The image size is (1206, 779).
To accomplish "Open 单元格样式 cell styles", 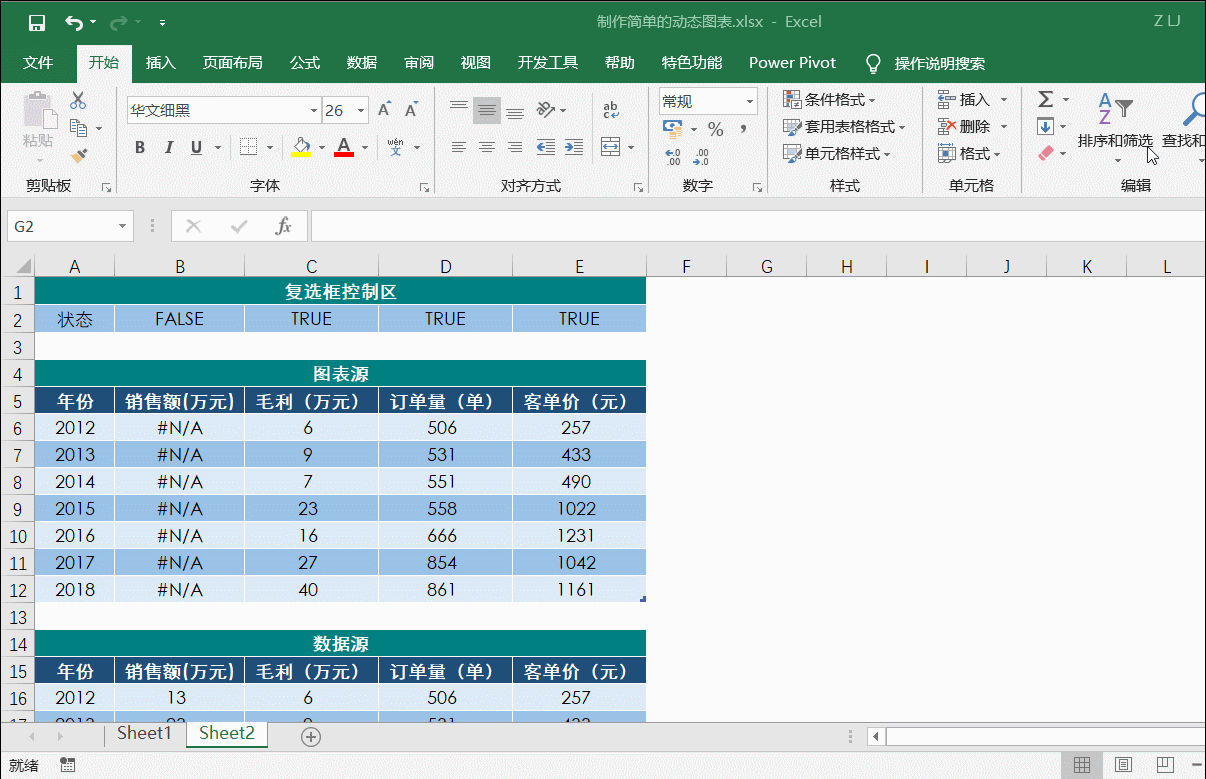I will 836,154.
